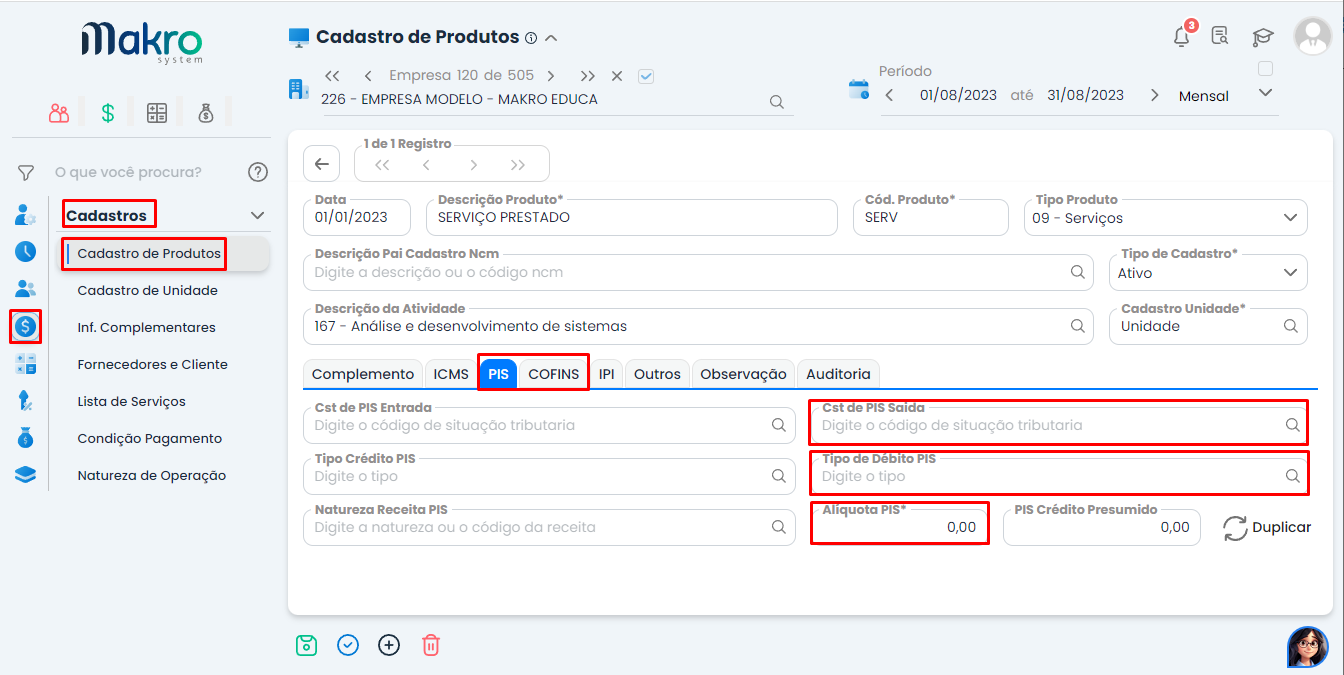The image size is (1344, 675).
Task: Click the red Duplicar refresh icon
Action: [1237, 527]
